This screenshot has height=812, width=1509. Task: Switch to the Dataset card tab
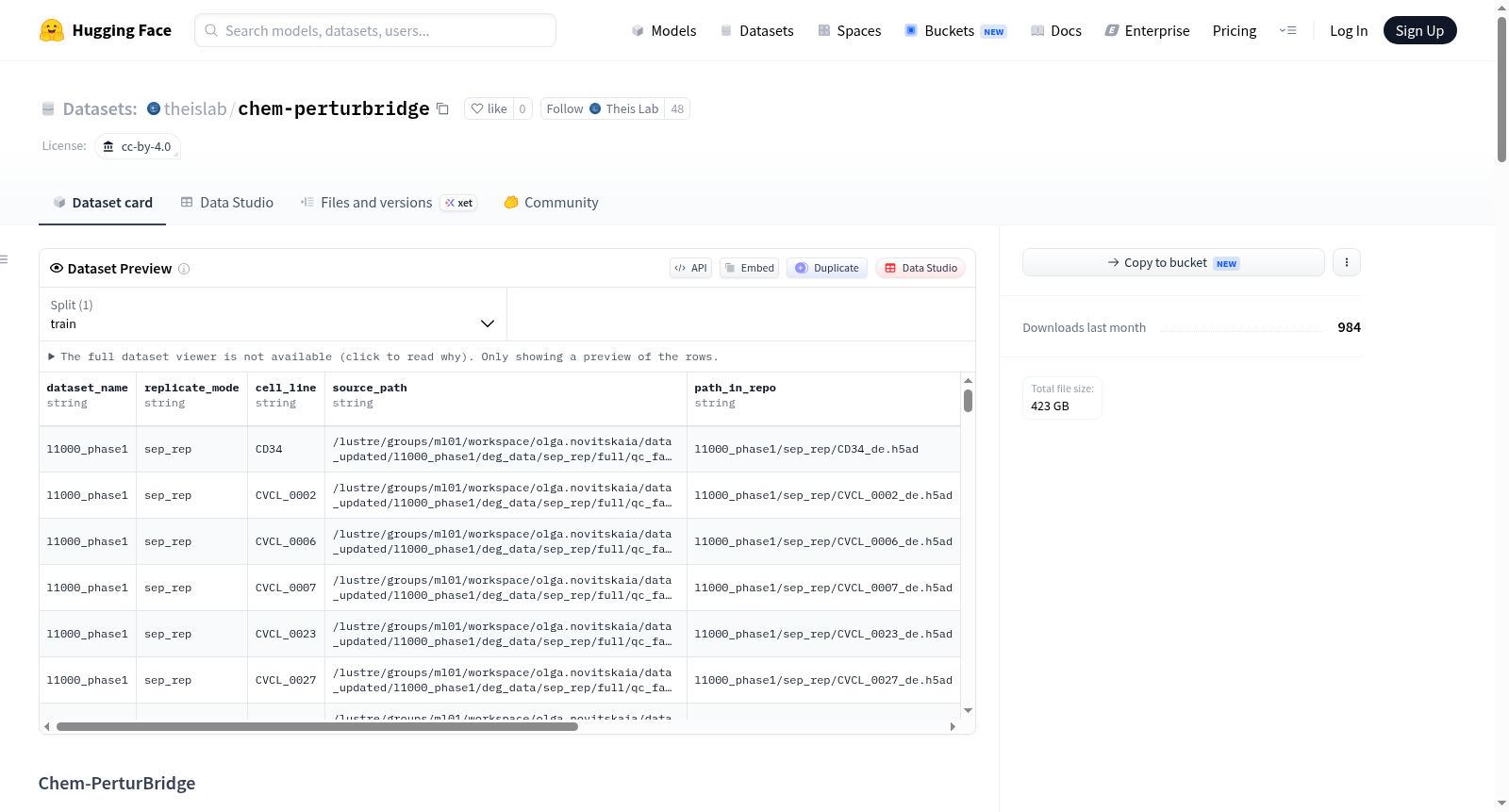pos(102,203)
